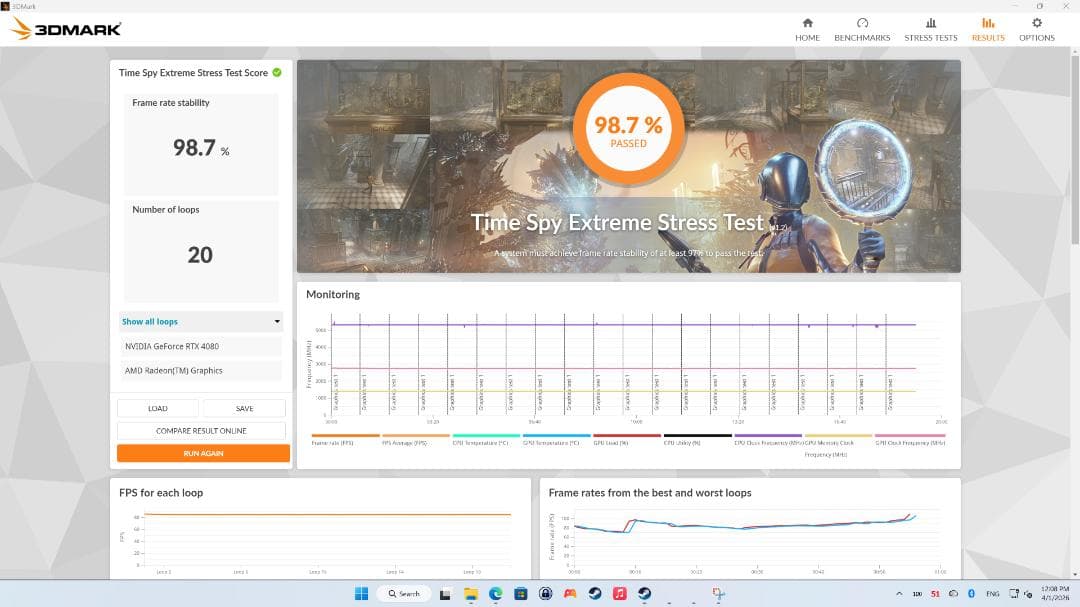This screenshot has height=607, width=1080.
Task: Click the green validation checkmark next to score title
Action: coord(277,72)
